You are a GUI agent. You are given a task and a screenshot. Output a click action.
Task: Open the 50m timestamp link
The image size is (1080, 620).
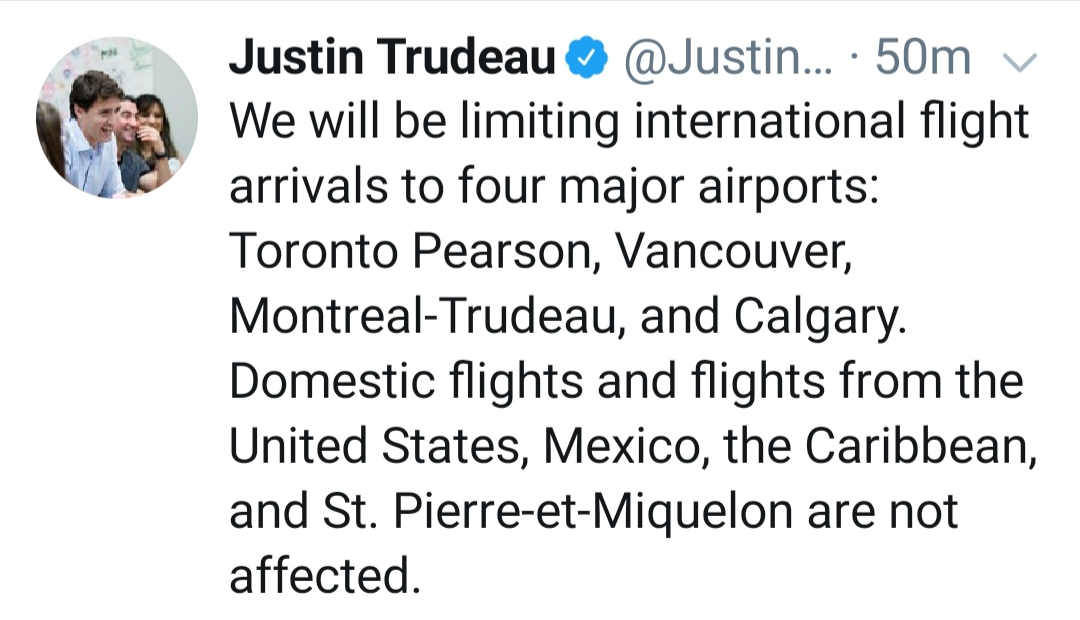[923, 57]
